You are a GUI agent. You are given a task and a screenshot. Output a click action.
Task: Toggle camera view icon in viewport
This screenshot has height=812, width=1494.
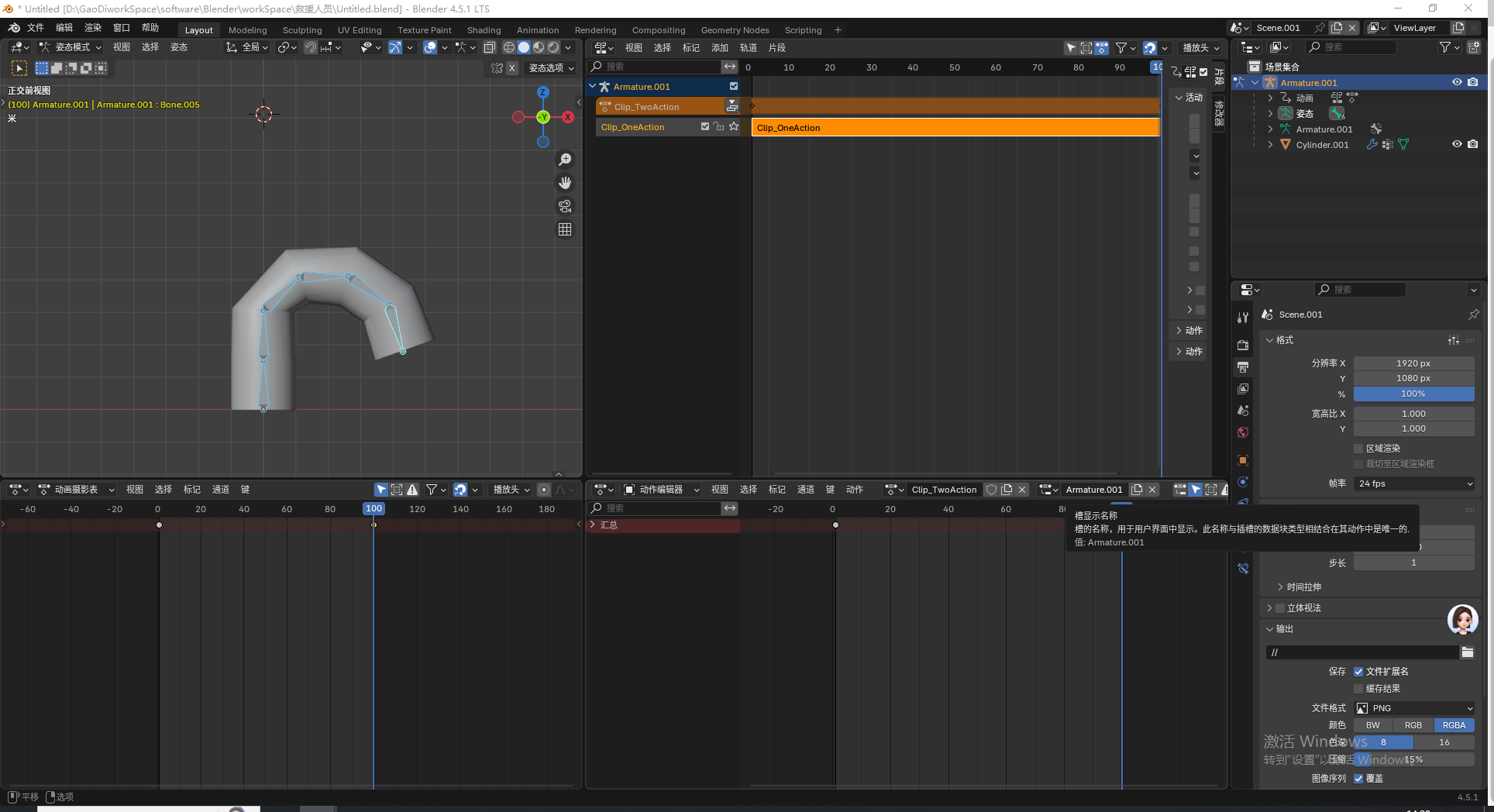[565, 206]
